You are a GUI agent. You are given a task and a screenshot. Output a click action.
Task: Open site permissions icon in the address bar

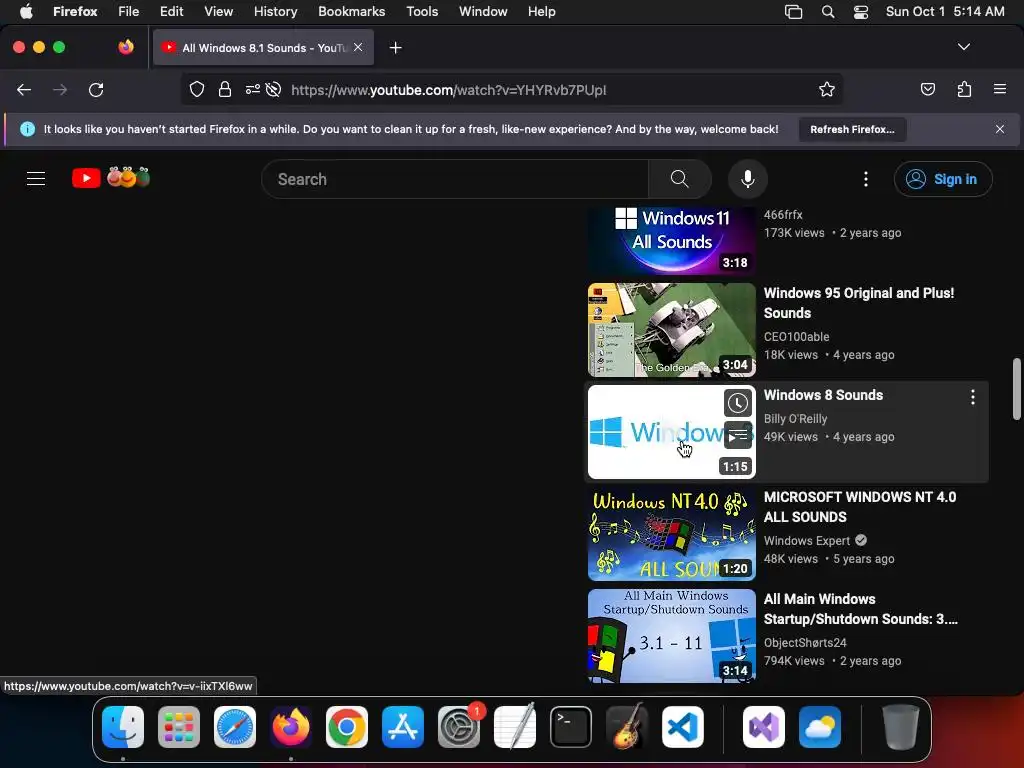(253, 89)
